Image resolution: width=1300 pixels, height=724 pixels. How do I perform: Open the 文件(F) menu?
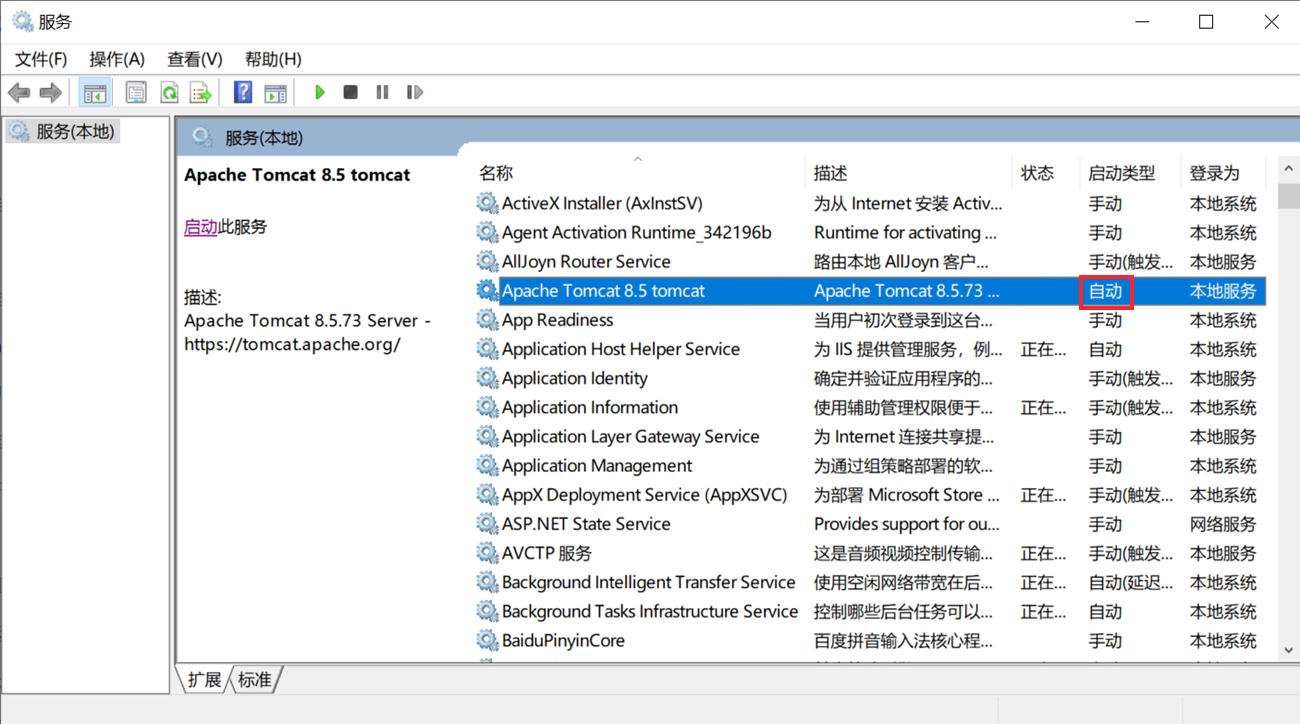[x=41, y=59]
